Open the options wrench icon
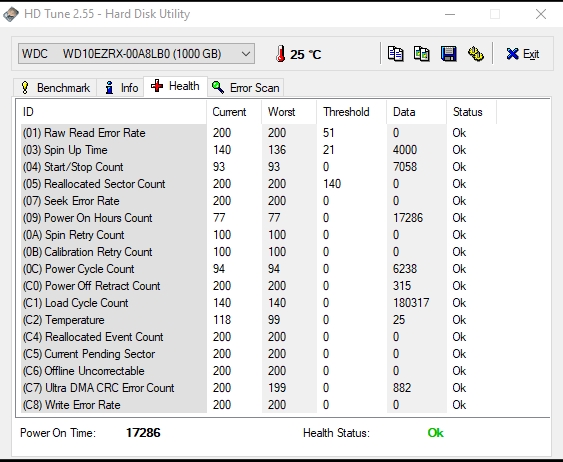Screen dimensions: 563x462 click(x=476, y=54)
